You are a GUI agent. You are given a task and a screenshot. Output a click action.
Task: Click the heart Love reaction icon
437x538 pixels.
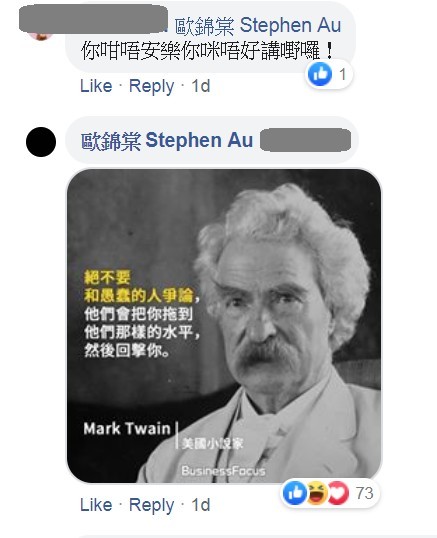(x=338, y=493)
